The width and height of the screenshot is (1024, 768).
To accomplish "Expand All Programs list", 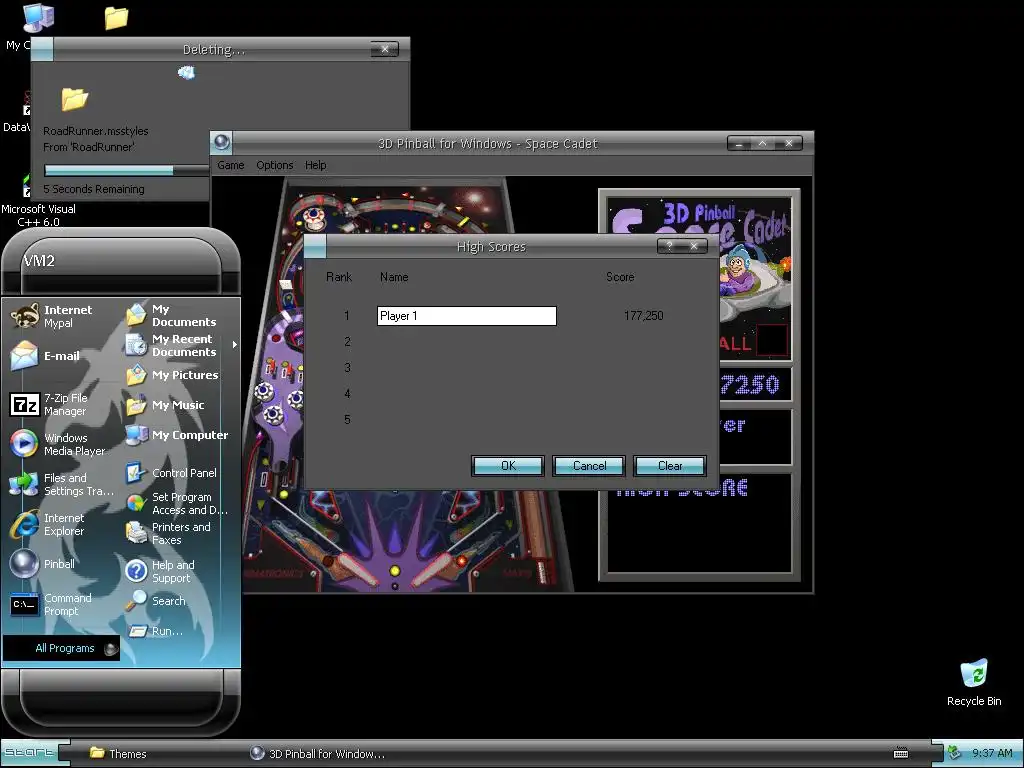I will [62, 648].
